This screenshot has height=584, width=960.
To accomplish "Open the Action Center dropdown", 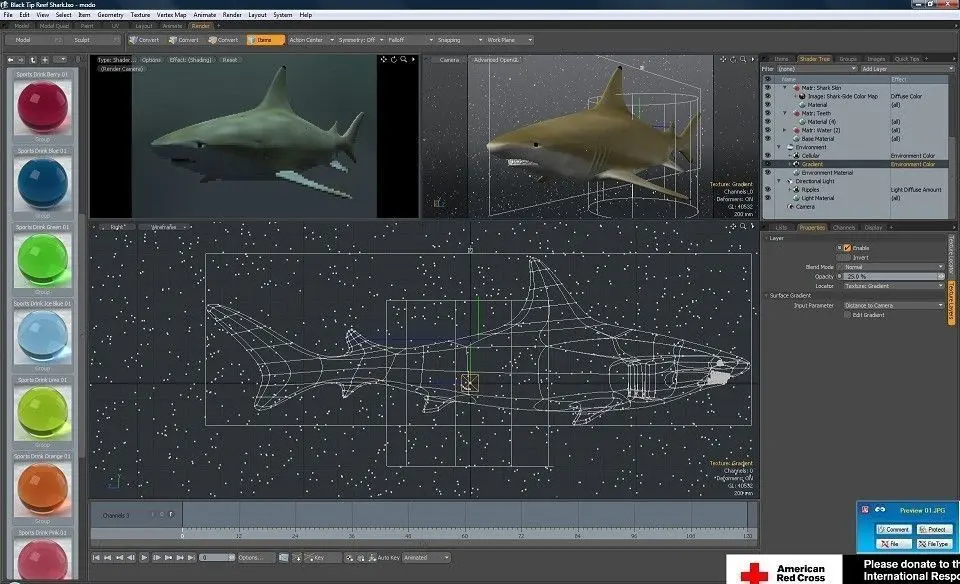I will coord(312,40).
